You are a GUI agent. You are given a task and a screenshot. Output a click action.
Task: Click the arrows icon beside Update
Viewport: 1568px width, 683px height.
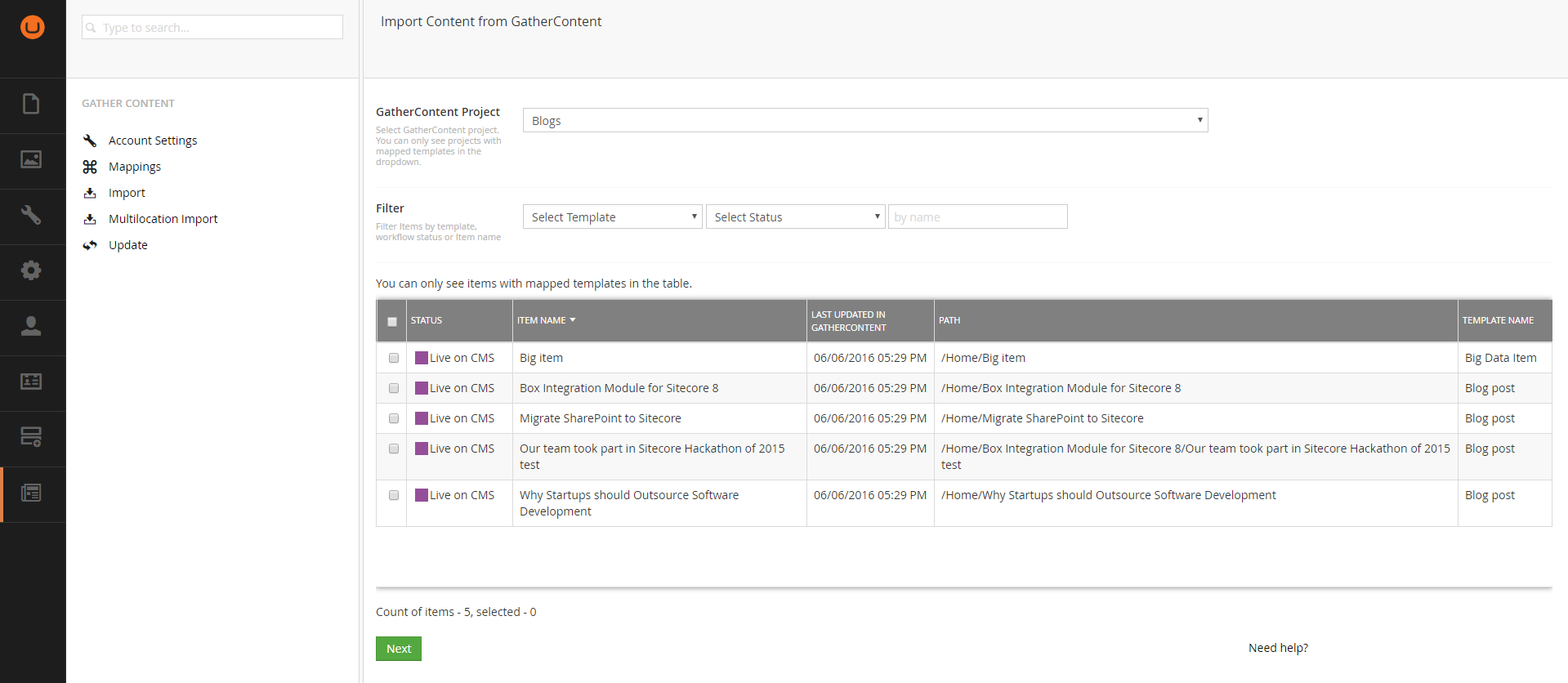pyautogui.click(x=90, y=245)
